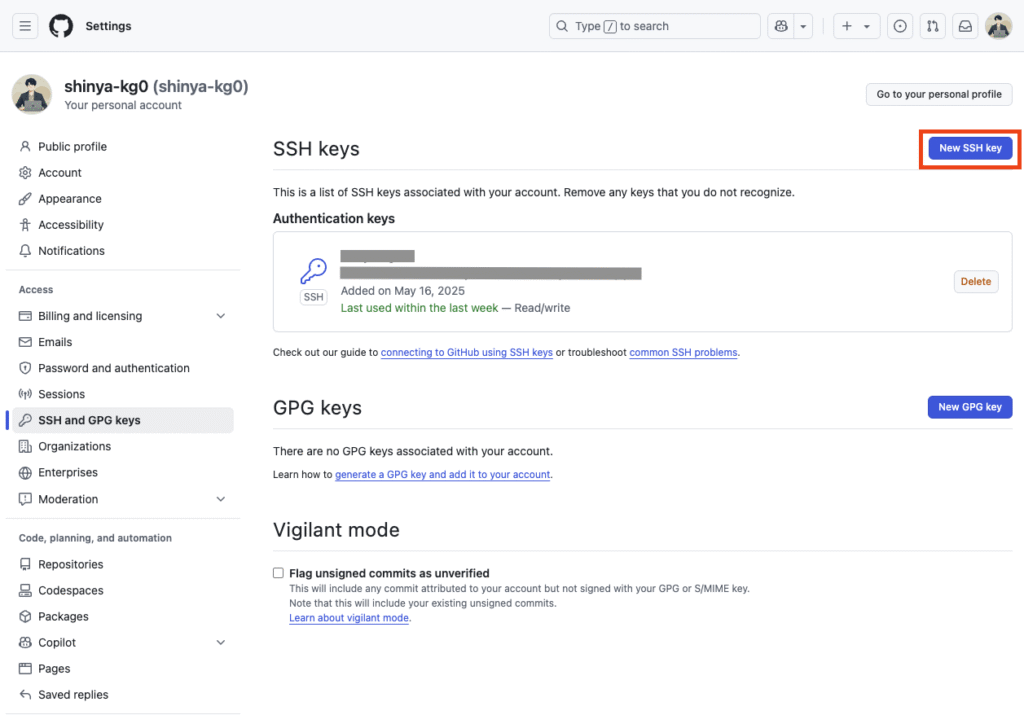Click the user avatar in top-right corner
The height and width of the screenshot is (715, 1024).
[x=999, y=26]
